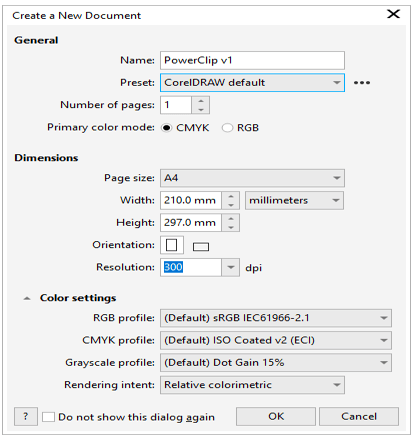Open preset options three-dots button
Screen dimensions: 412x437
click(x=362, y=83)
